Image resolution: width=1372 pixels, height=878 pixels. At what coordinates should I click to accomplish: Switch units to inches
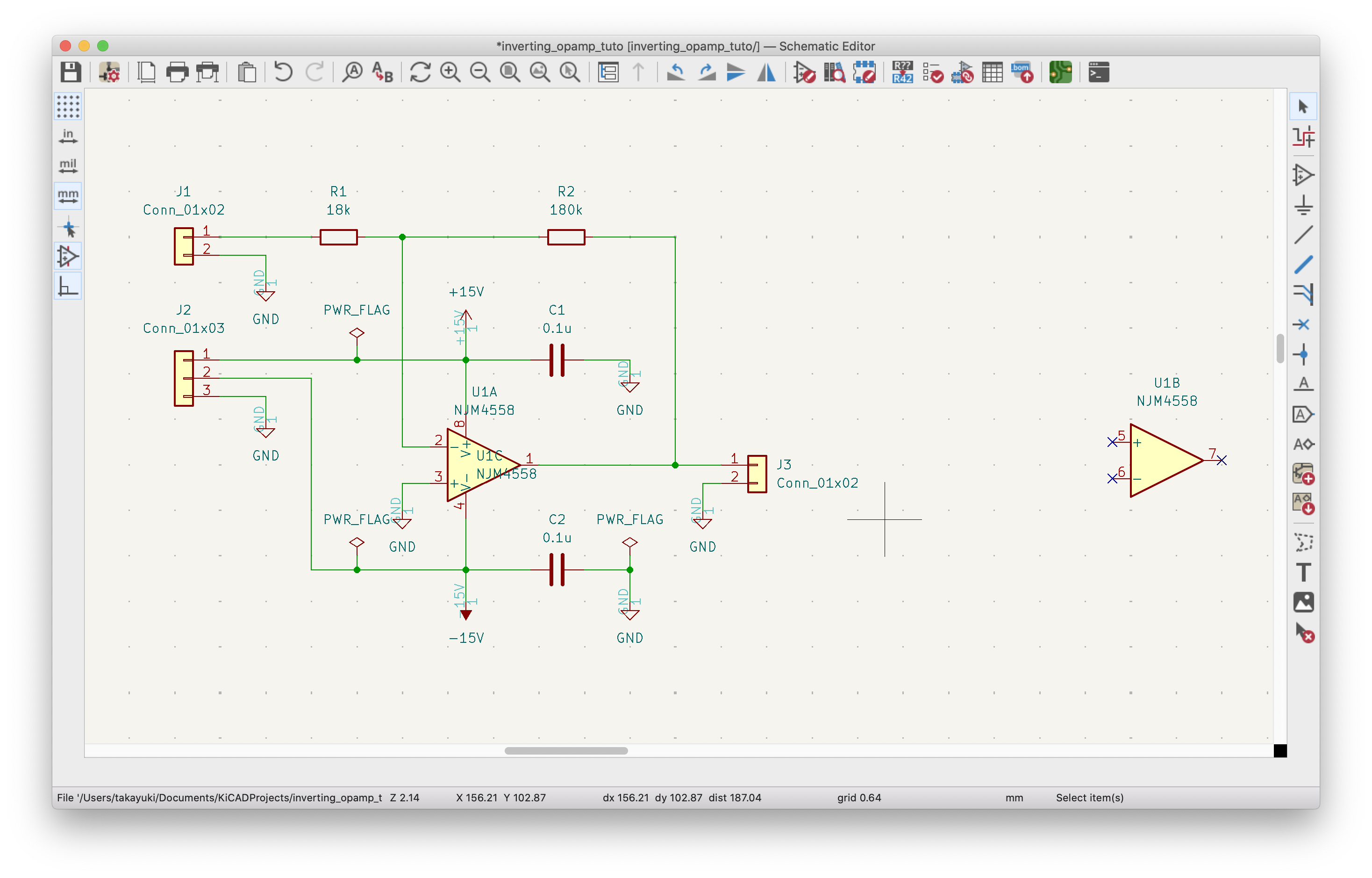[x=68, y=136]
